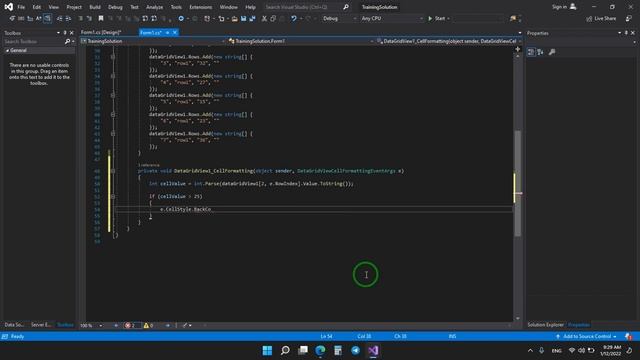The height and width of the screenshot is (360, 640).
Task: Open the Any CPU platform dropdown
Action: click(391, 18)
